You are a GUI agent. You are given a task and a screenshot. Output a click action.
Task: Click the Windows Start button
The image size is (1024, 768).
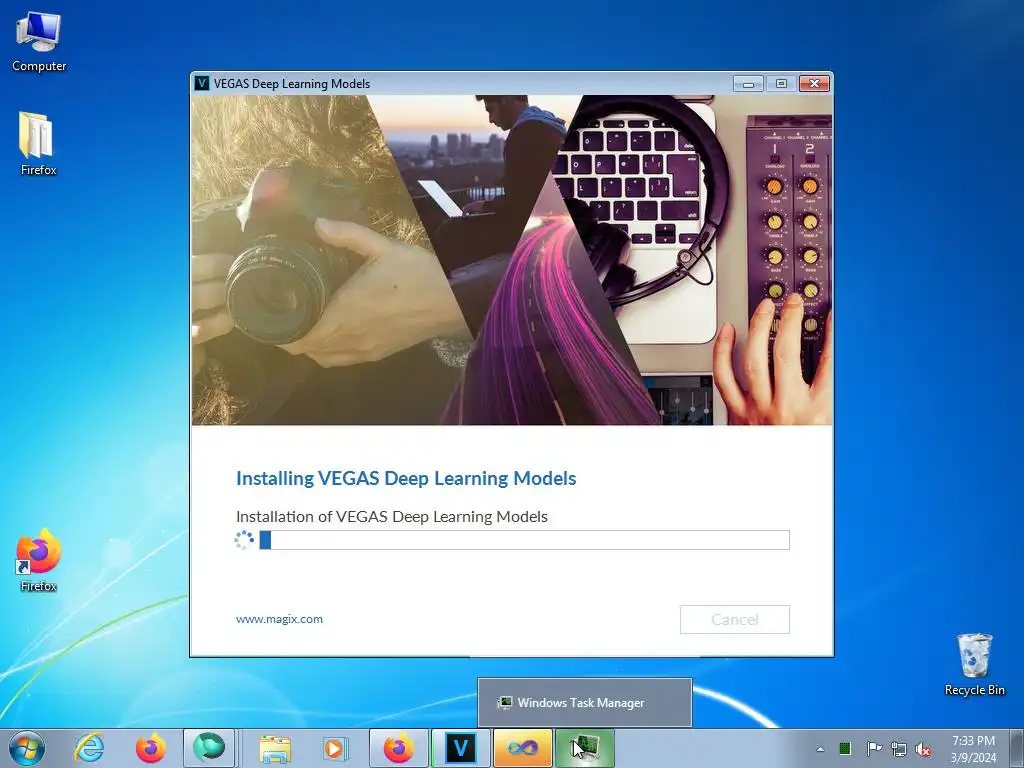pos(27,748)
